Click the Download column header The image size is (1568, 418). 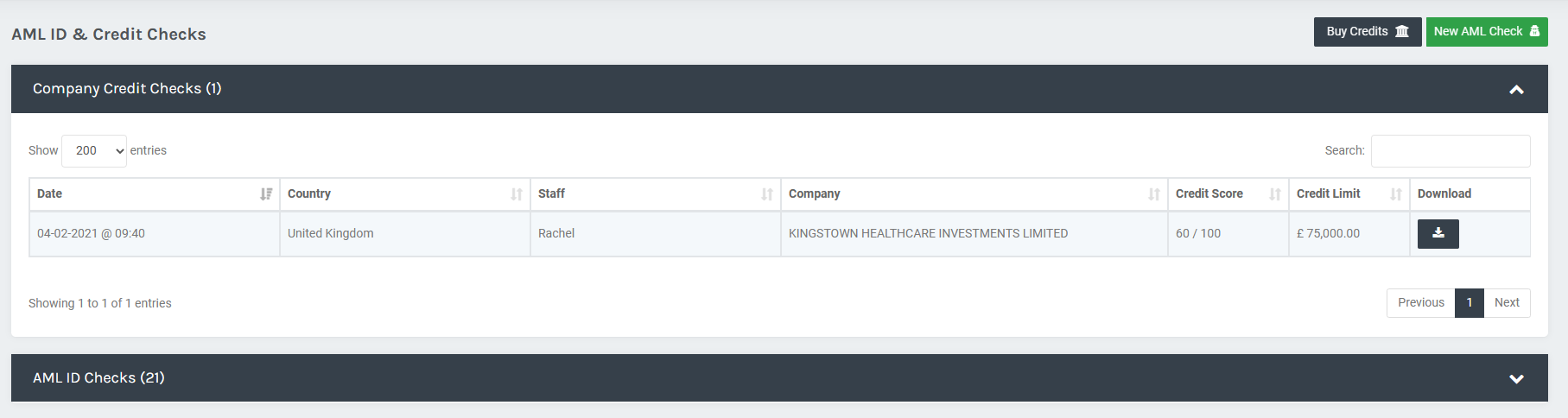(x=1444, y=194)
